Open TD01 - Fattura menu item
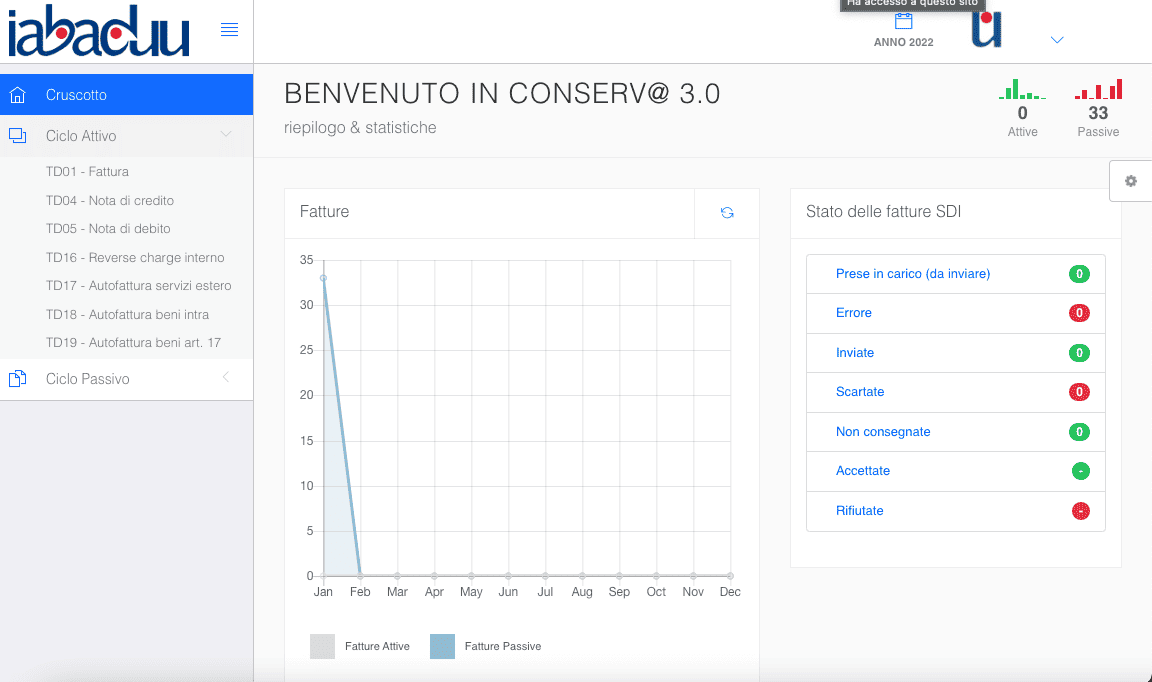1152x682 pixels. point(87,172)
